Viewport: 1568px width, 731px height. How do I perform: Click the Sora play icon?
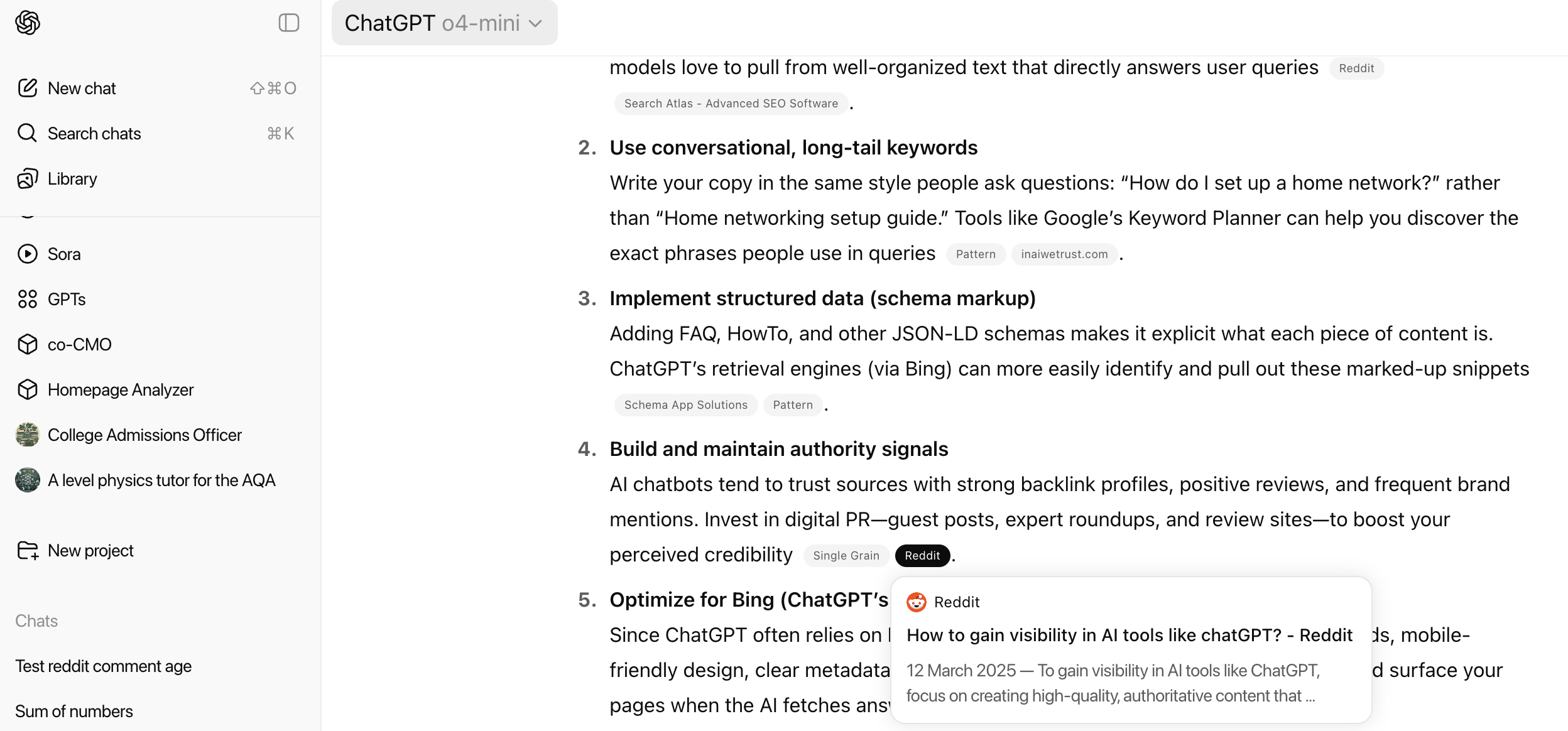[x=27, y=254]
